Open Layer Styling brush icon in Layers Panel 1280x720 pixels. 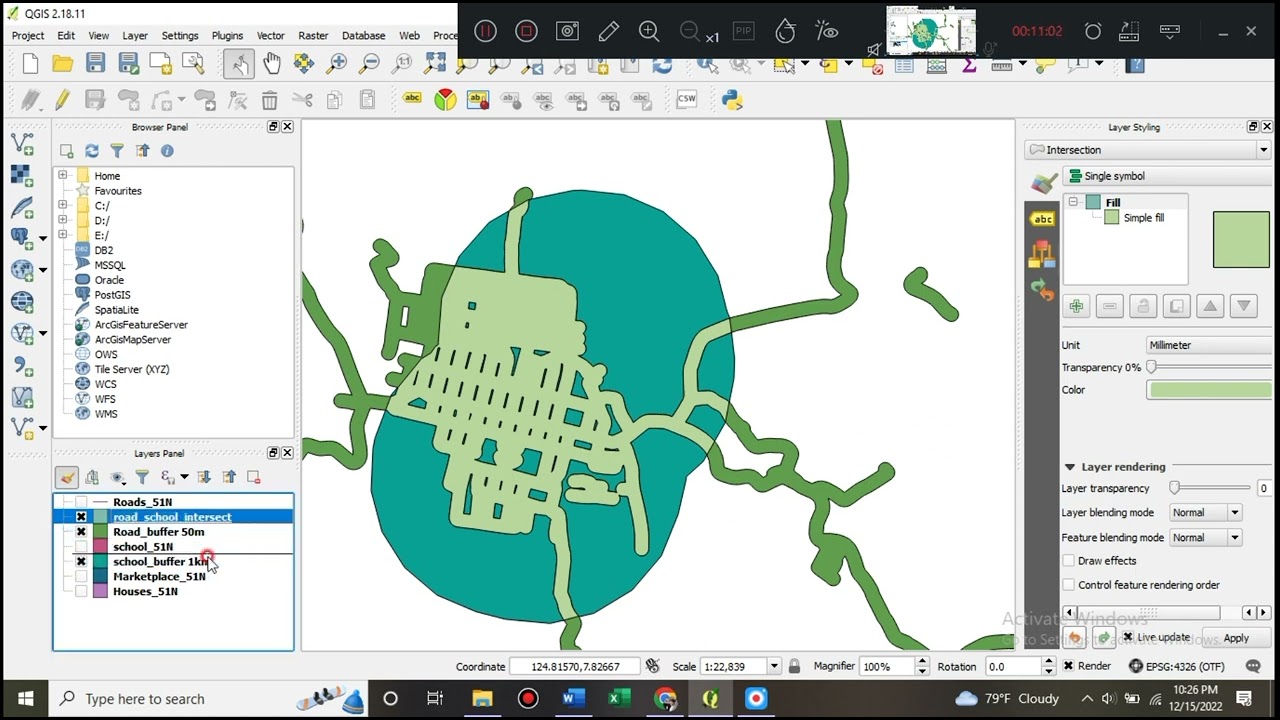[66, 477]
